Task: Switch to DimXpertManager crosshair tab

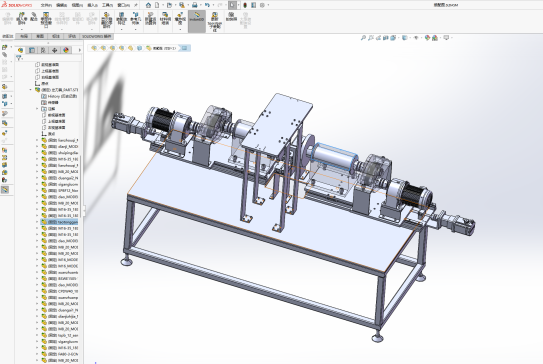Action: coord(55,50)
